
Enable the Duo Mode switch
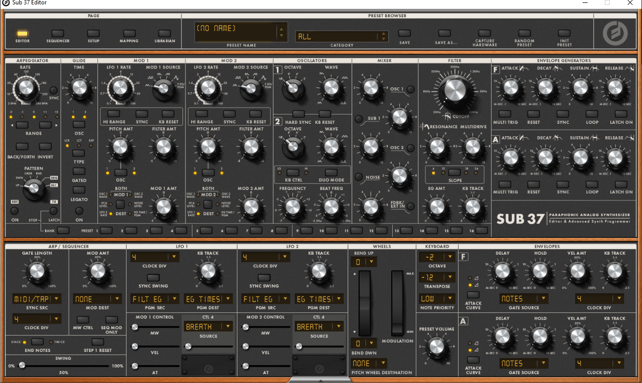point(331,172)
